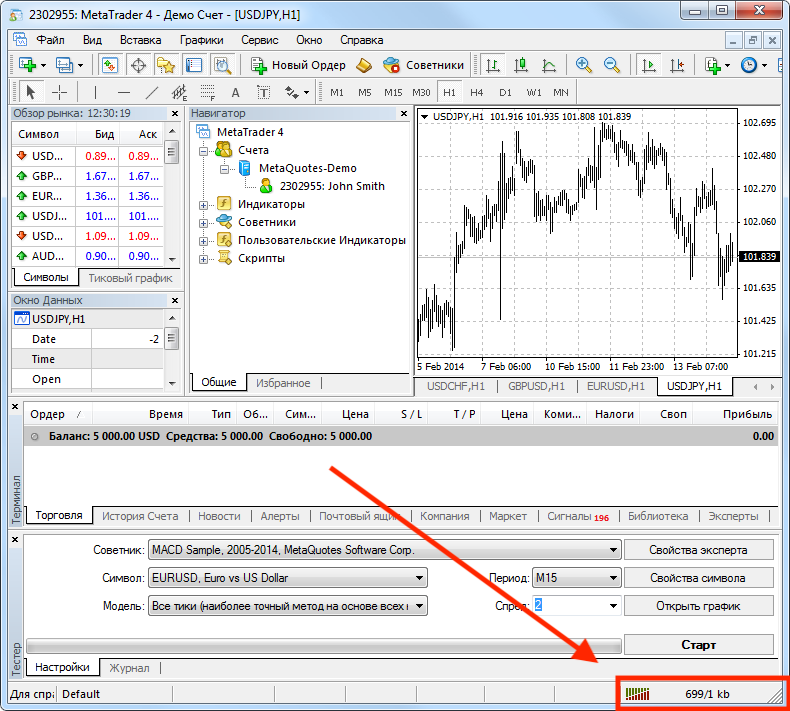This screenshot has width=790, height=711.
Task: Switch chart to D1 timeframe
Action: 505,92
